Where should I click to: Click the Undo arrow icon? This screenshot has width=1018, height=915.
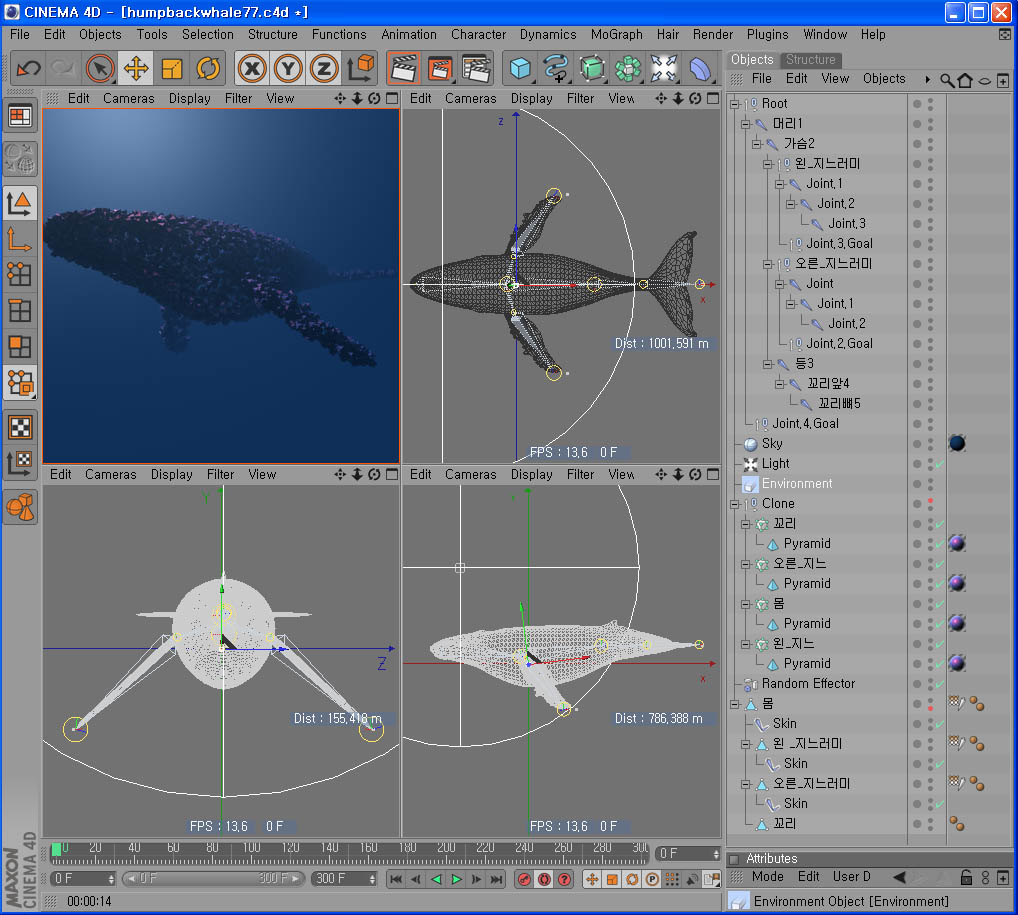click(29, 68)
